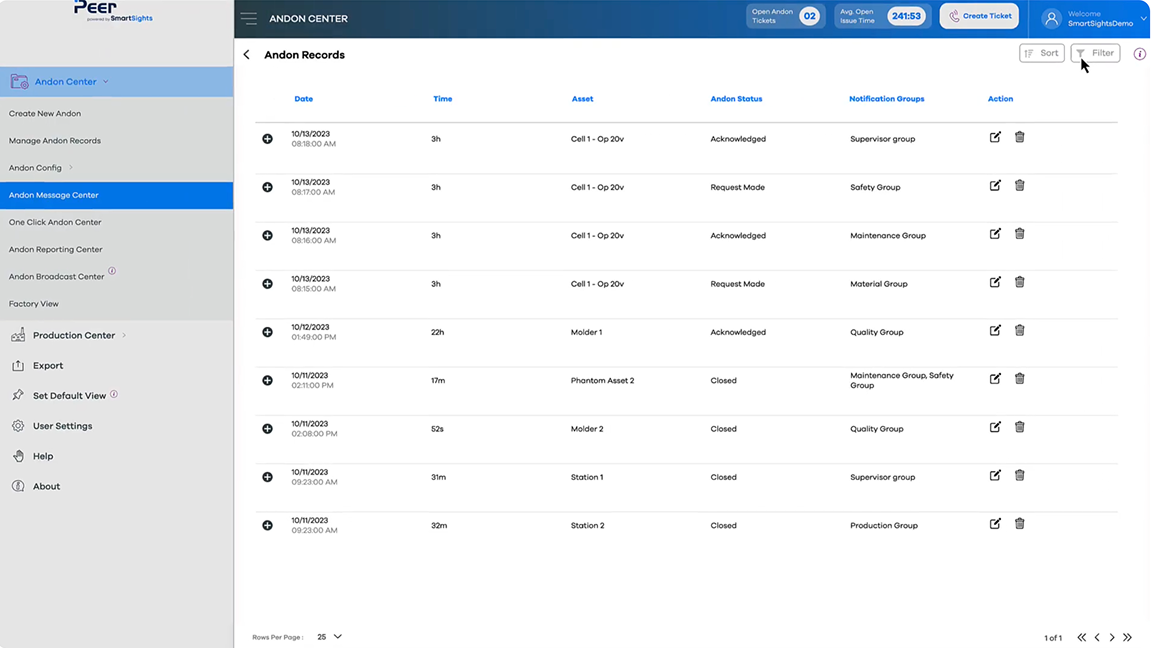Edit the Molder 1 record
This screenshot has width=1152, height=648.
point(995,331)
